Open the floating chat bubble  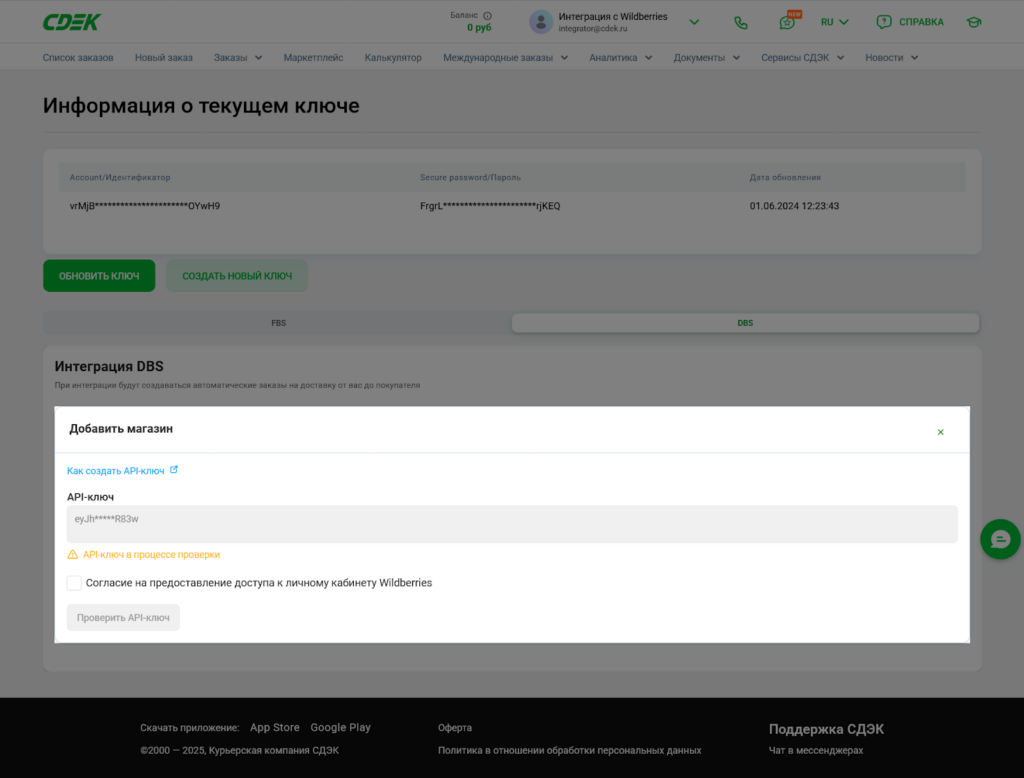coord(1000,539)
